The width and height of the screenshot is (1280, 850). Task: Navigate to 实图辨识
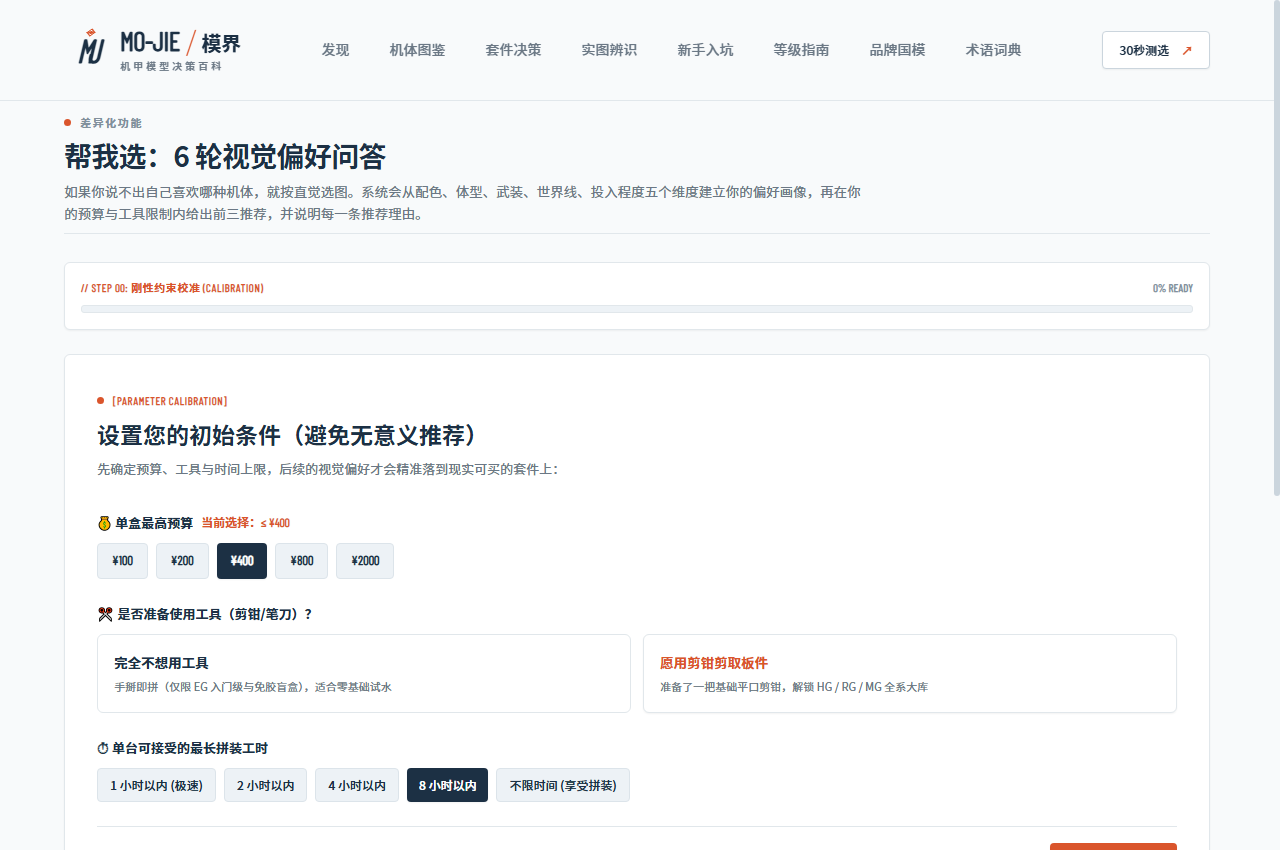(609, 50)
